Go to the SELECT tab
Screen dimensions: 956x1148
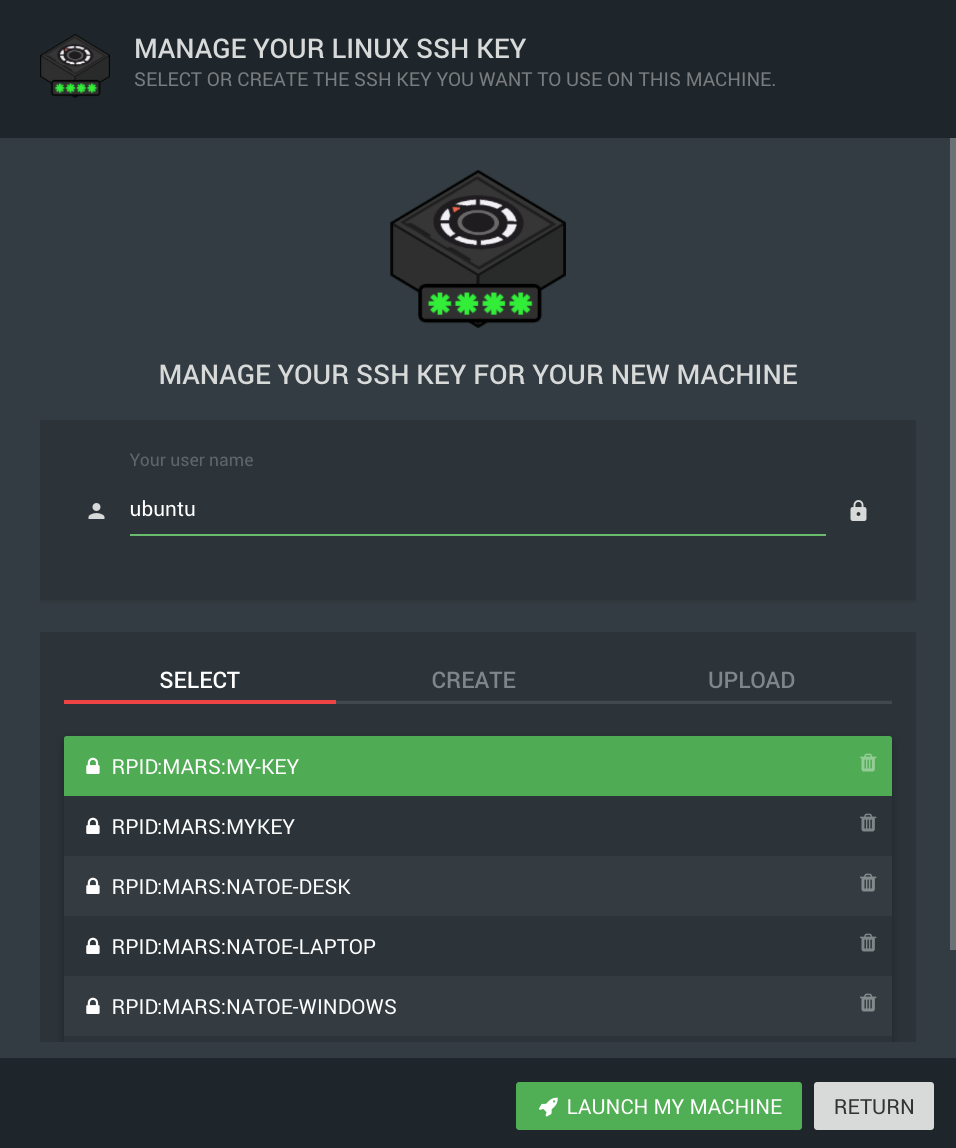point(200,680)
